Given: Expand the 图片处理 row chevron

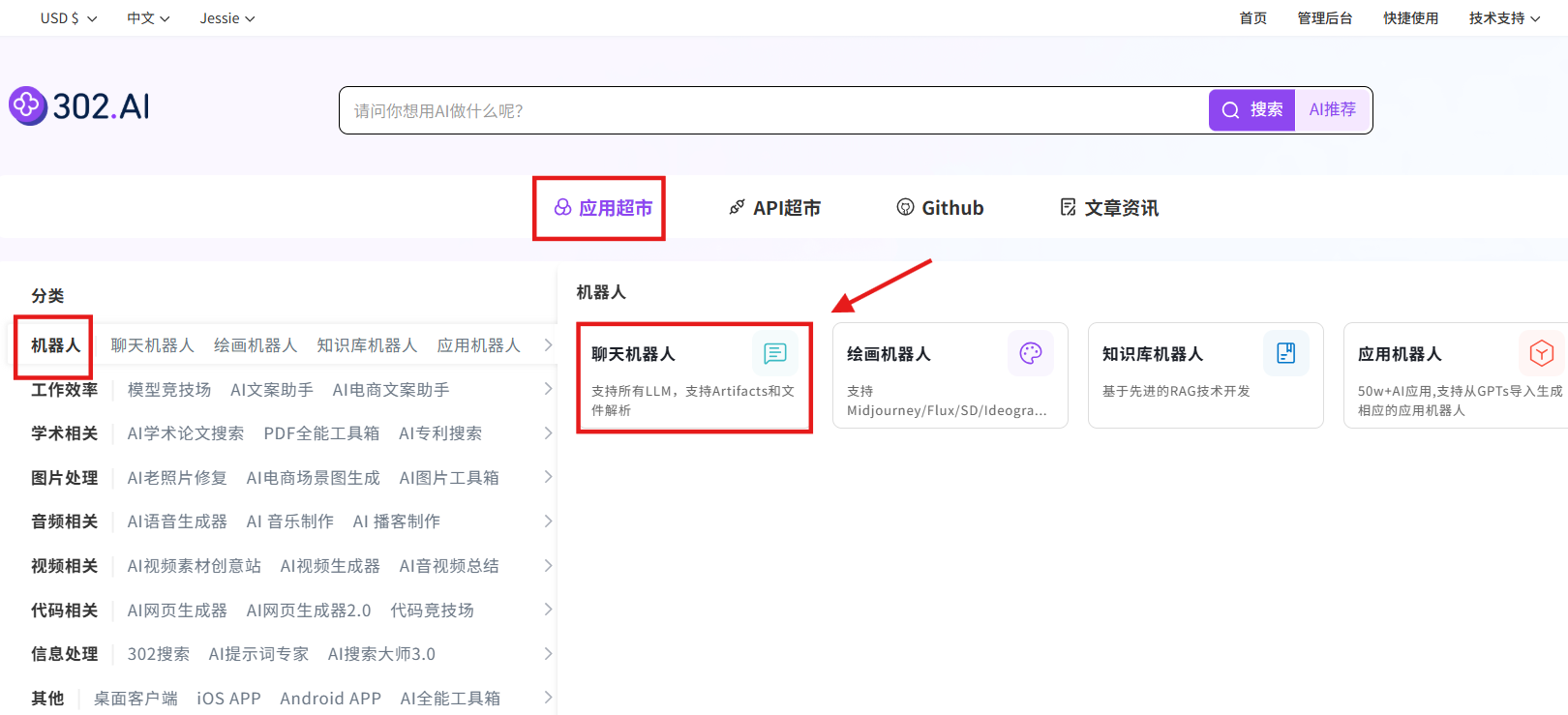Looking at the screenshot, I should pos(548,477).
